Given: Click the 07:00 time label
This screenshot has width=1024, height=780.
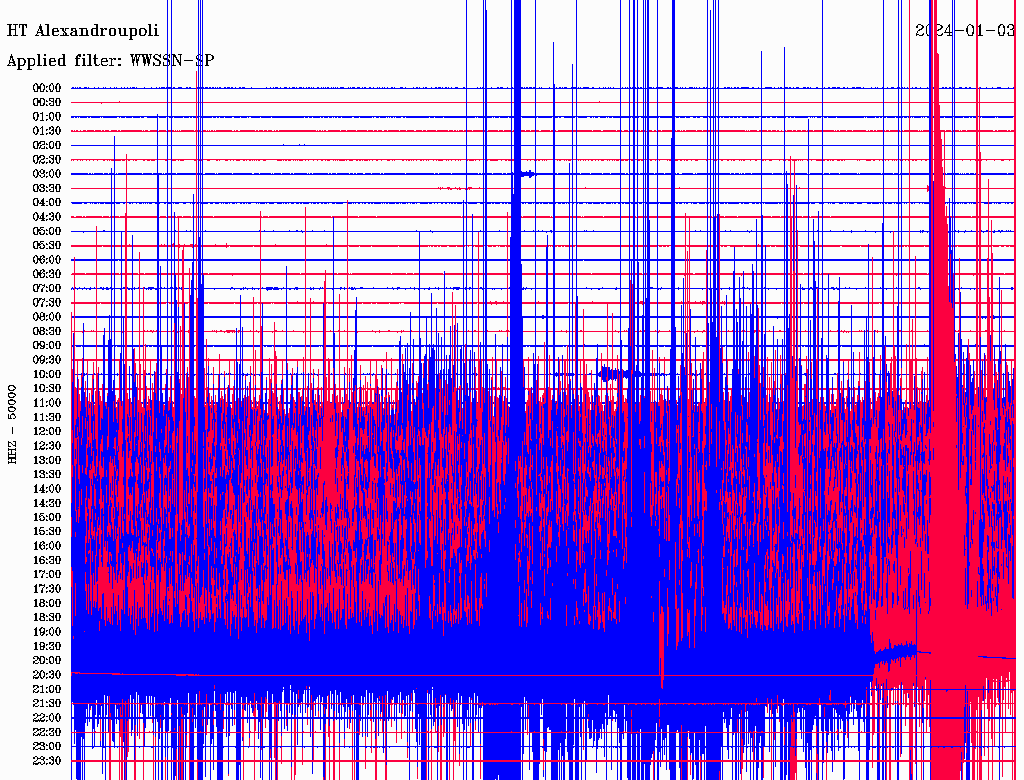Looking at the screenshot, I should coord(47,289).
